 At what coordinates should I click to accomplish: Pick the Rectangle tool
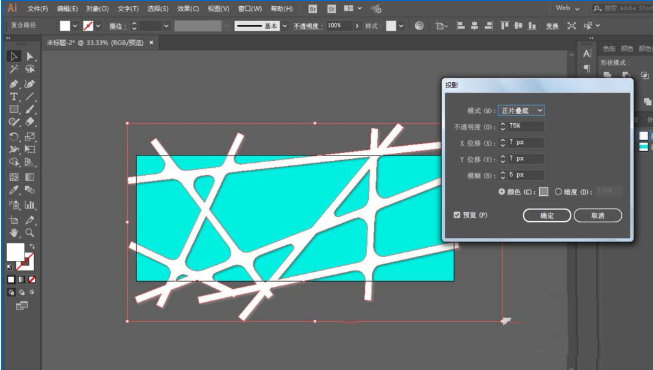[x=14, y=109]
